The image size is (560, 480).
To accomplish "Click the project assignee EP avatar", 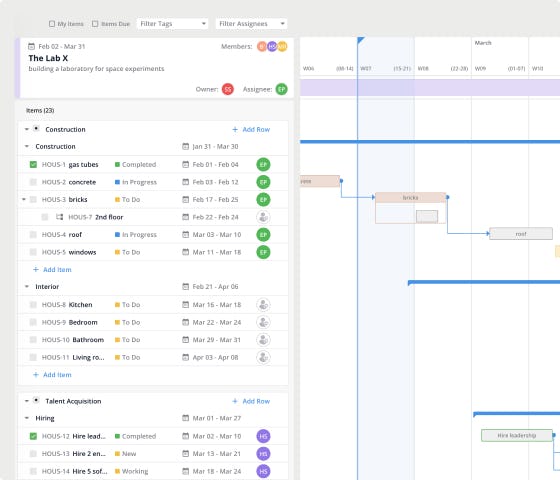I will [x=281, y=89].
